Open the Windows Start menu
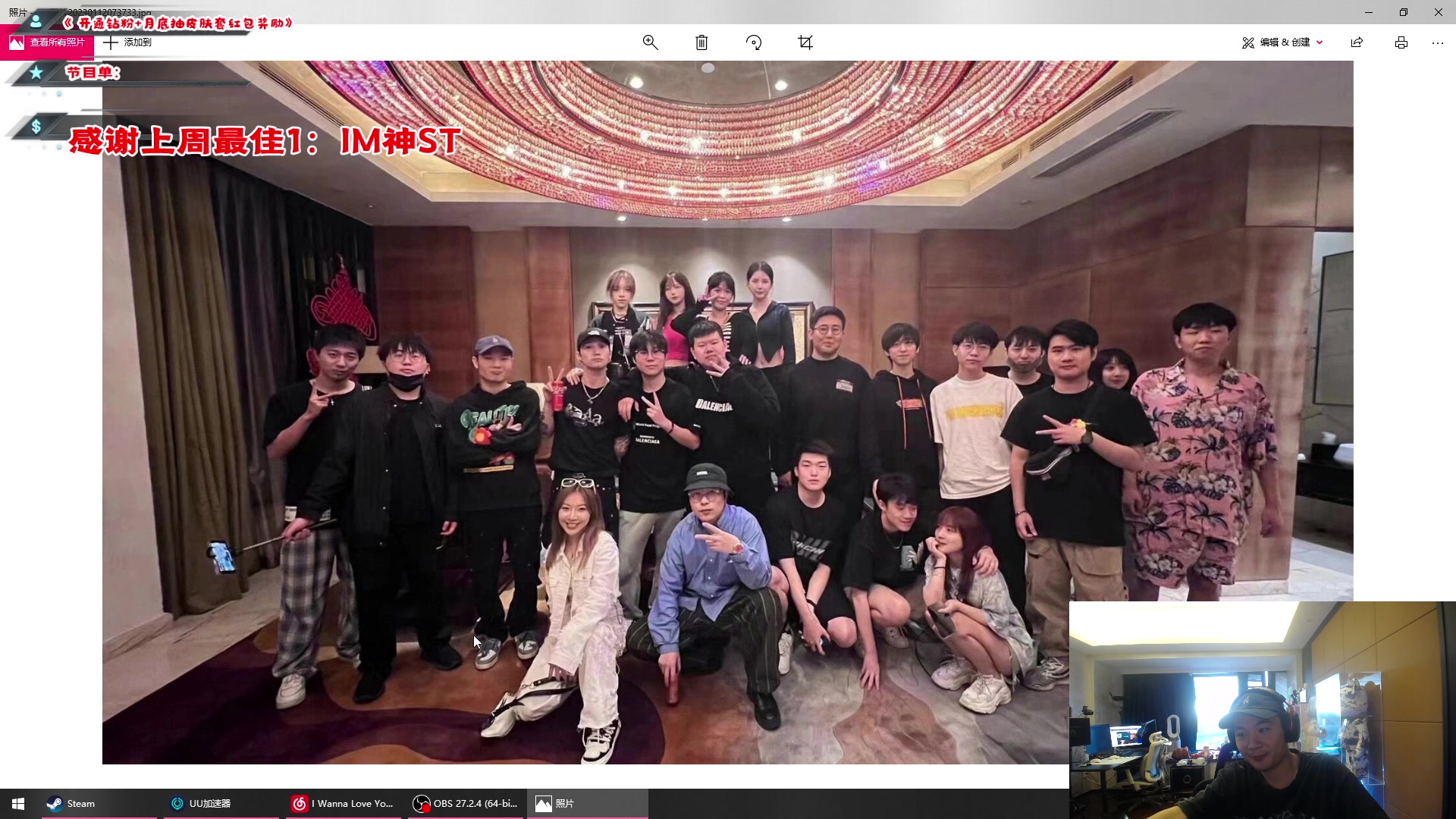The height and width of the screenshot is (819, 1456). [x=17, y=803]
